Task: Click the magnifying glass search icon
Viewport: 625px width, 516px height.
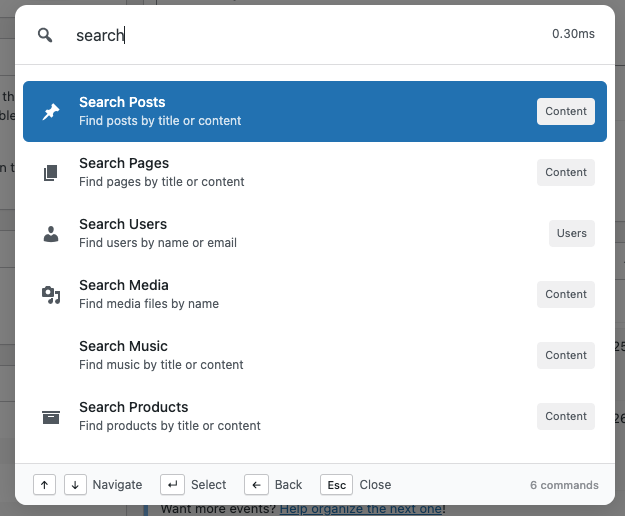Action: 45,35
